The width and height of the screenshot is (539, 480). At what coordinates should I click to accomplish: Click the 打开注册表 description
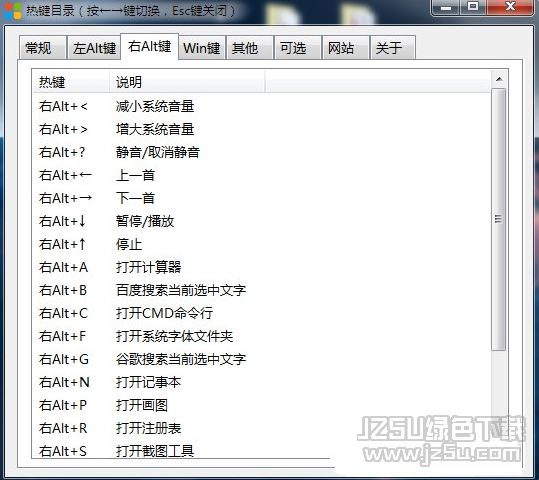(x=148, y=428)
